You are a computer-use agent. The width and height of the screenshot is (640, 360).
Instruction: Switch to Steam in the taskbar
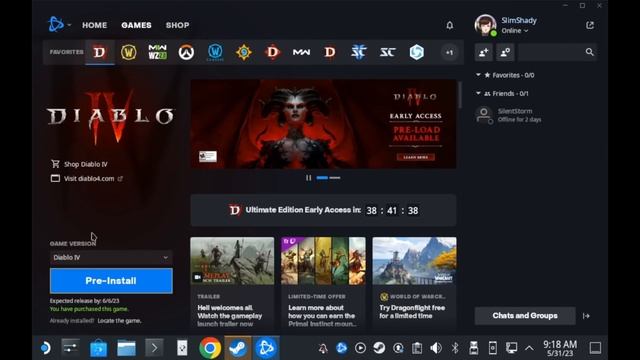pos(238,348)
